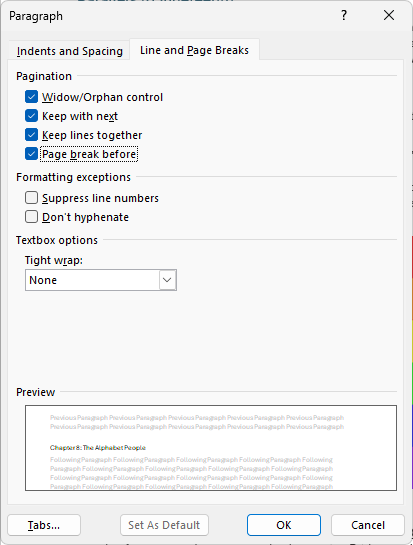This screenshot has height=545, width=413.
Task: Click the paragraph Preview box
Action: [211, 448]
